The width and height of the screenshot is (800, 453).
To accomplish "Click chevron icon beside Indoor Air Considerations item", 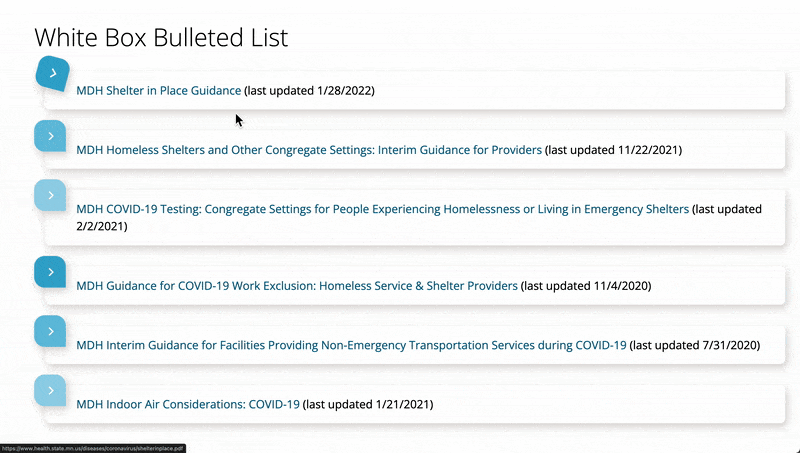I will tap(51, 390).
